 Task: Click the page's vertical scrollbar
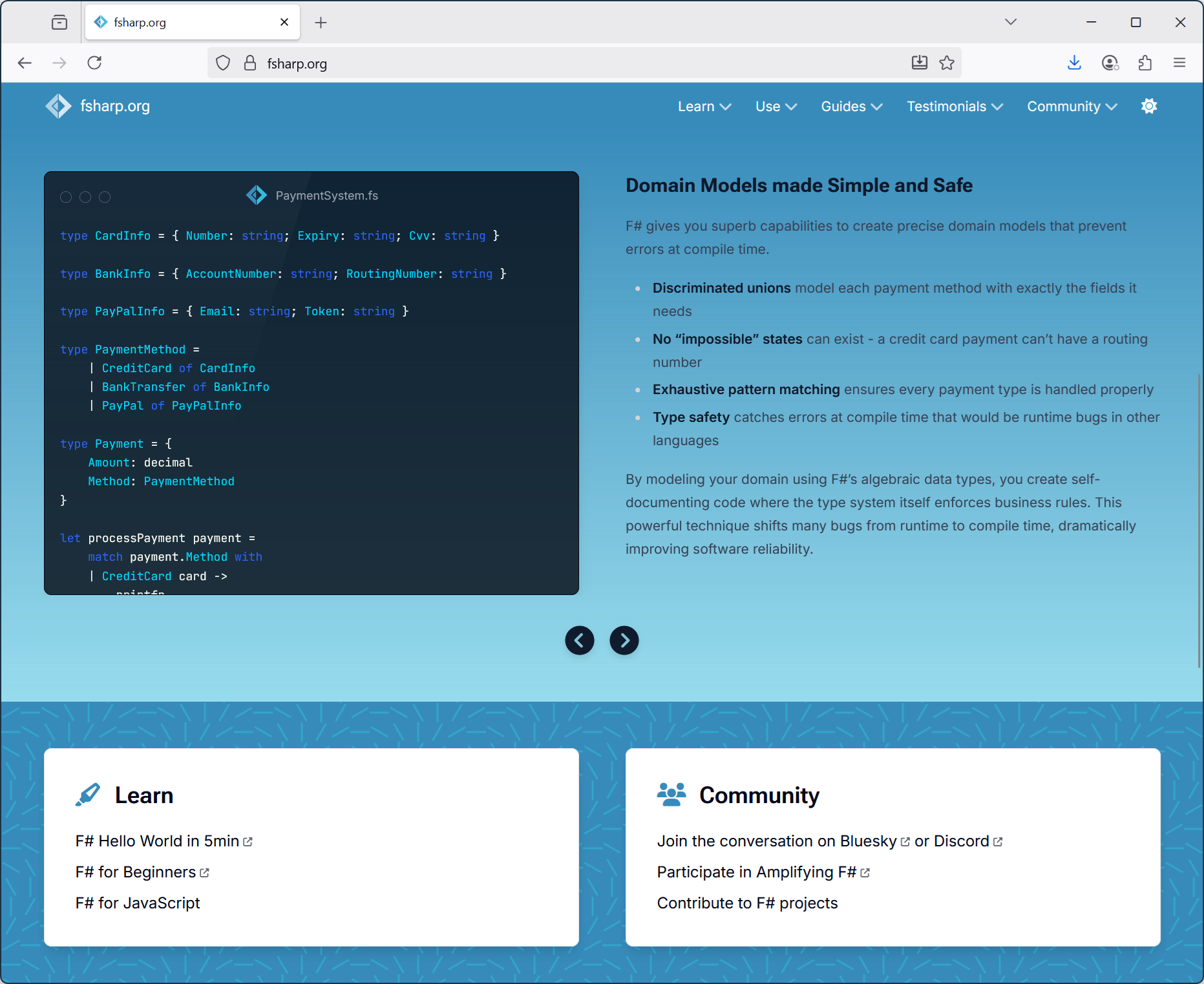click(1199, 517)
